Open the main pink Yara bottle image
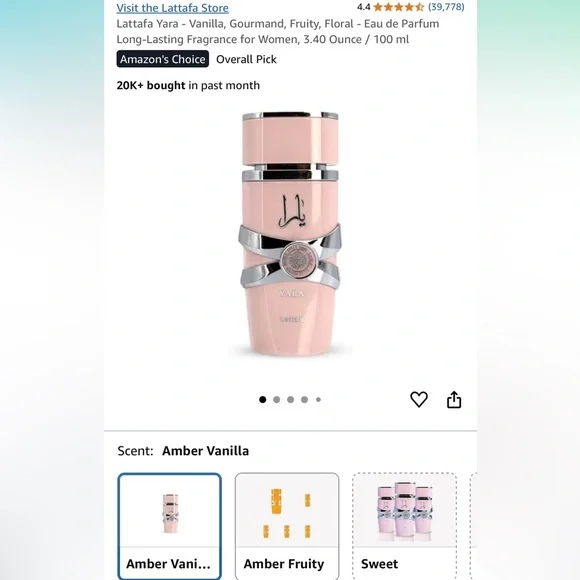This screenshot has height=580, width=580. (x=290, y=234)
